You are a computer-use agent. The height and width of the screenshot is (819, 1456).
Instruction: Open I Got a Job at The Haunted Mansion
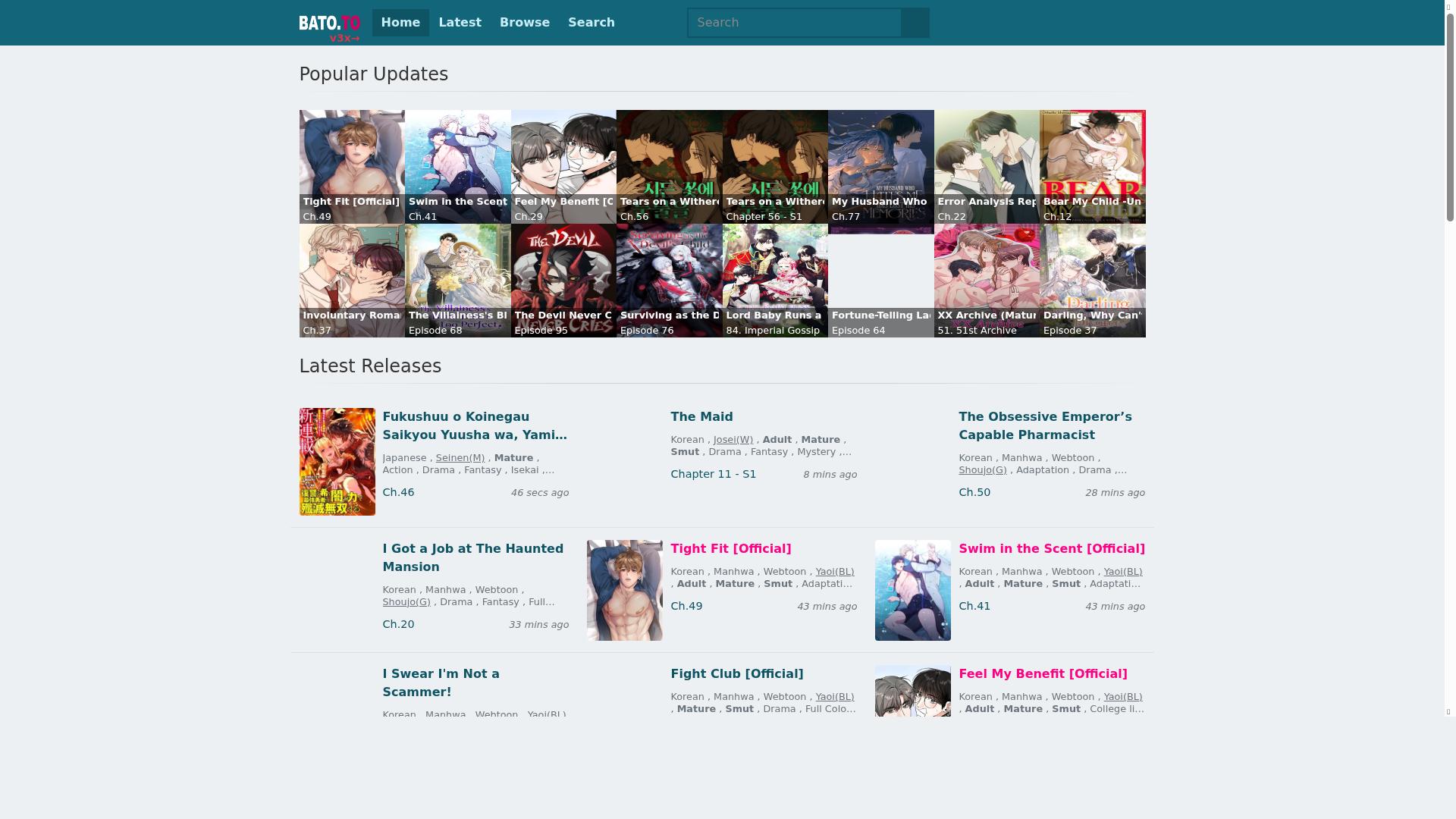tap(472, 557)
